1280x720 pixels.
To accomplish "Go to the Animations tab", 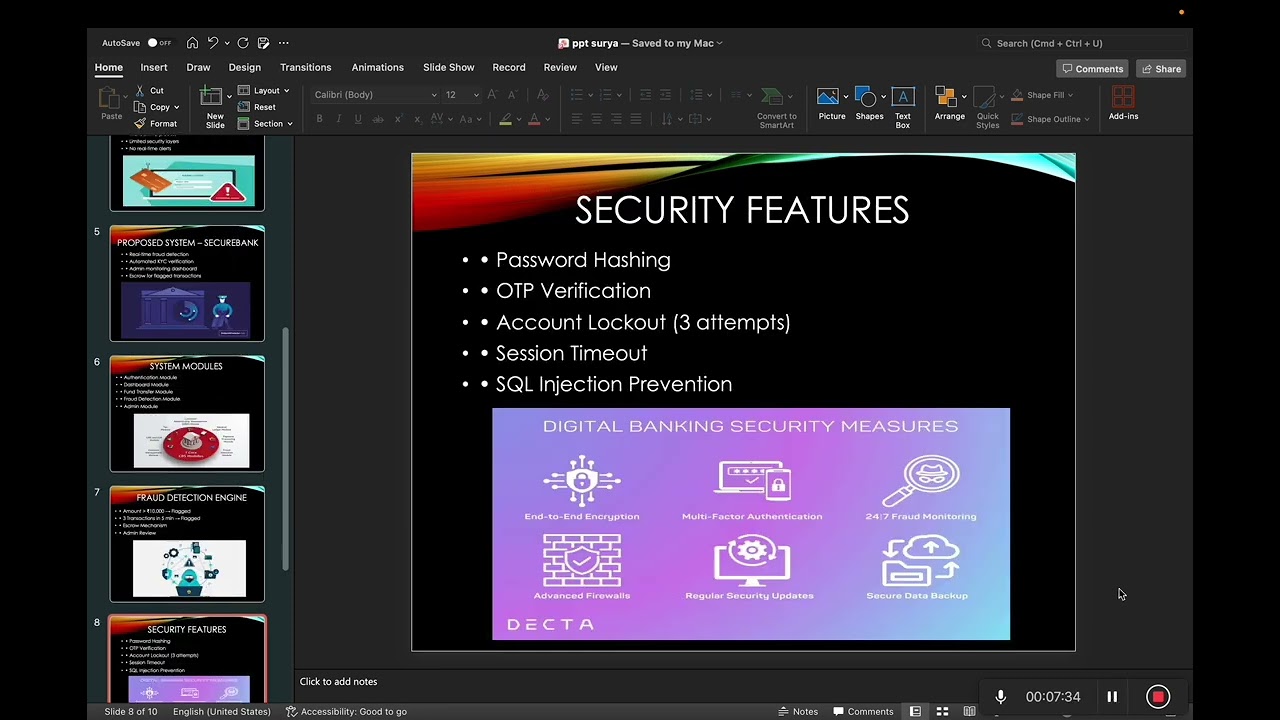I will [377, 67].
